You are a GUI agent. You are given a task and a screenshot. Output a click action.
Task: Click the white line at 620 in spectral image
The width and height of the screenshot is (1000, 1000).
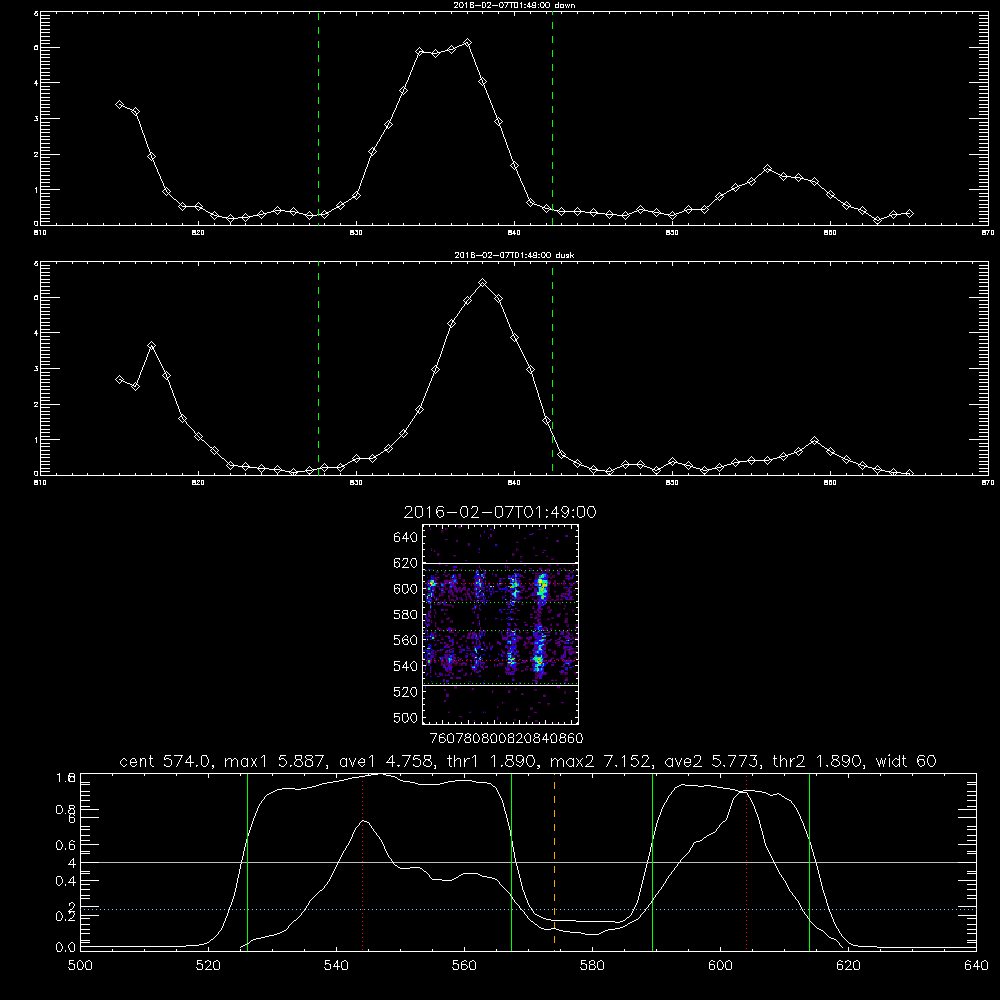[x=501, y=563]
